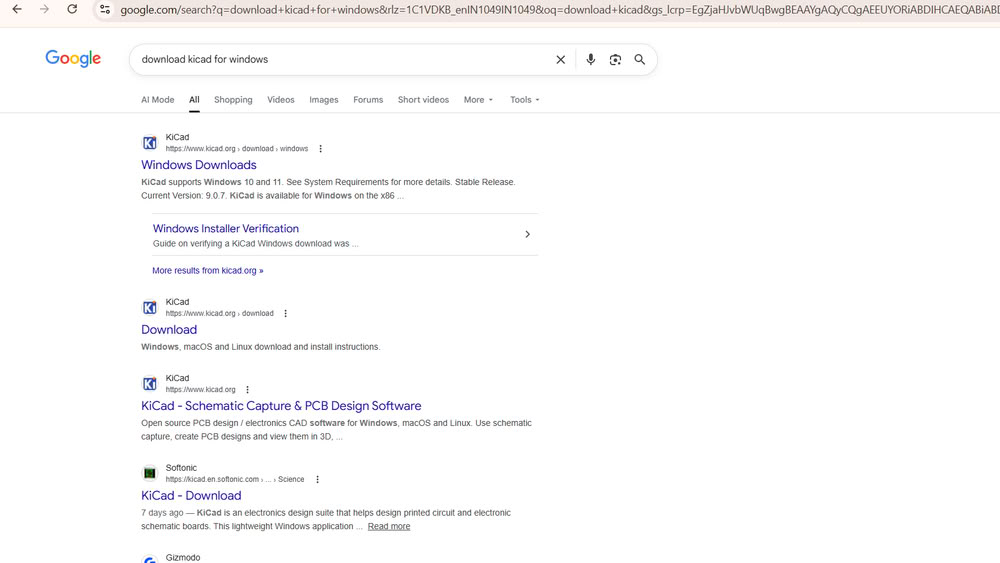Open the Shopping tab
1000x563 pixels.
(x=233, y=99)
